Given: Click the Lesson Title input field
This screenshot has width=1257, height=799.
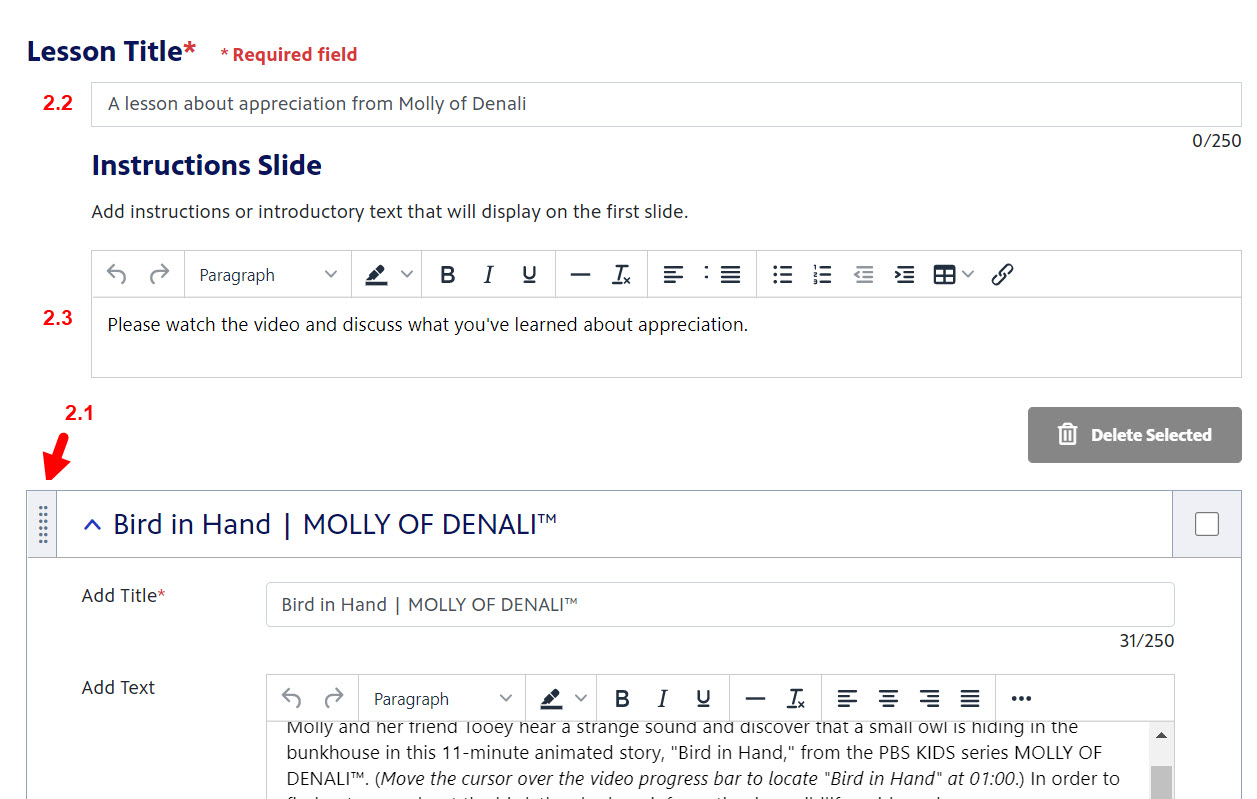Looking at the screenshot, I should click(x=665, y=104).
